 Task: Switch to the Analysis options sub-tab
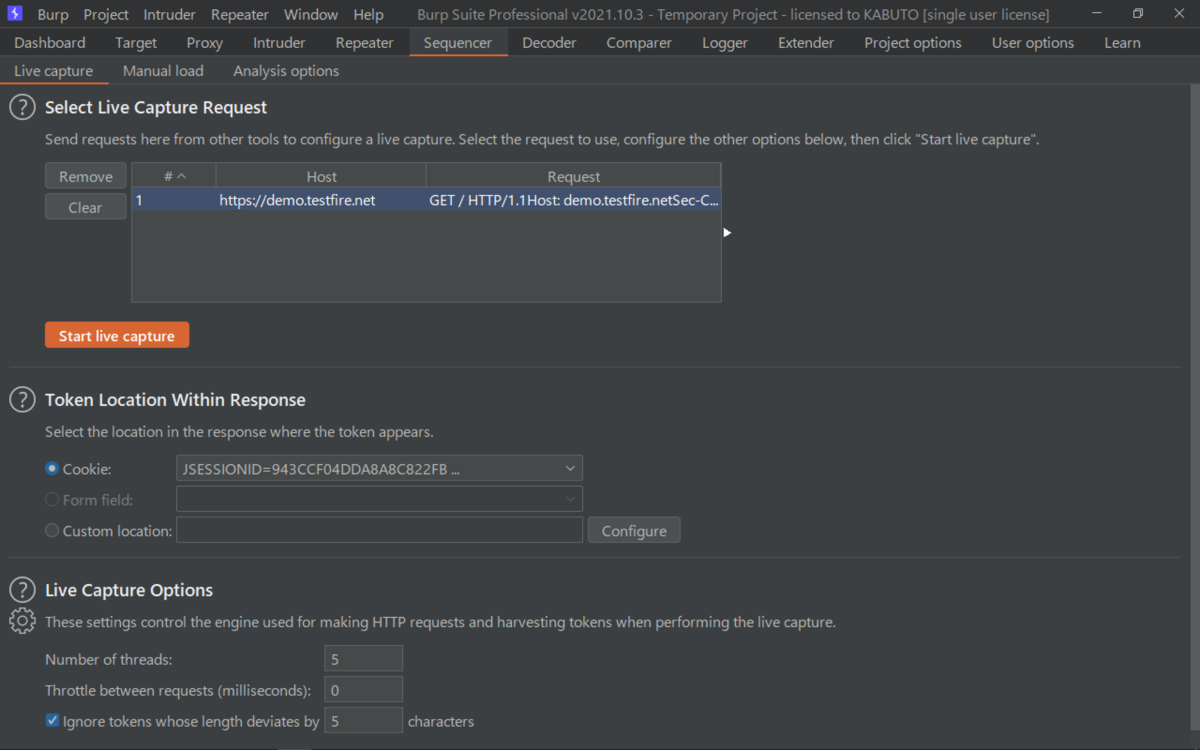[286, 71]
